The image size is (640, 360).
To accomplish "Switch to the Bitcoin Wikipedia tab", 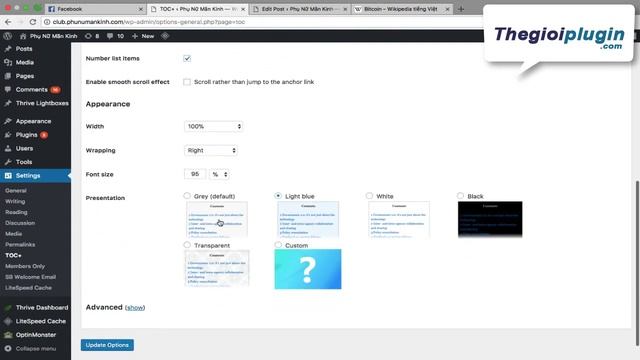I will pyautogui.click(x=401, y=9).
